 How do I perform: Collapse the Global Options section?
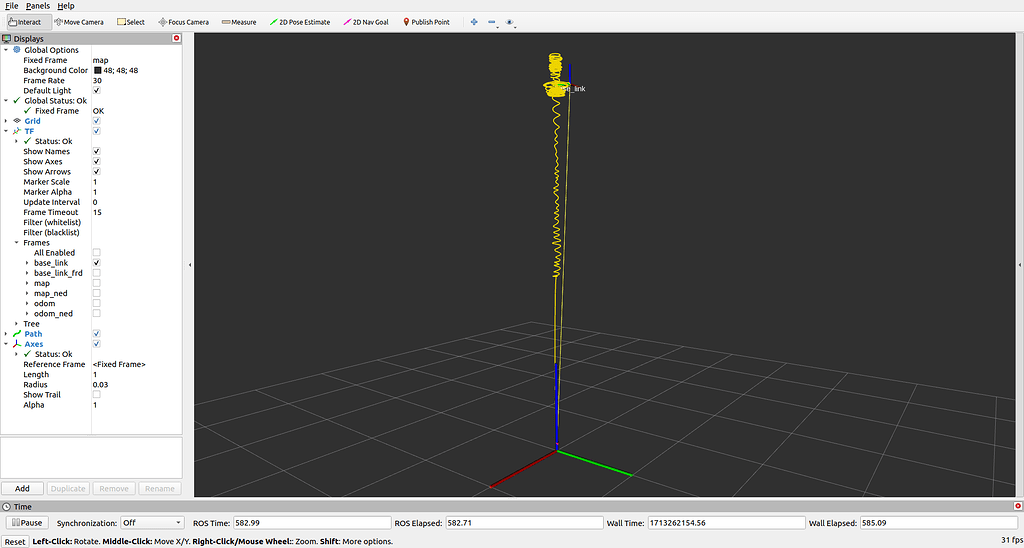point(7,50)
